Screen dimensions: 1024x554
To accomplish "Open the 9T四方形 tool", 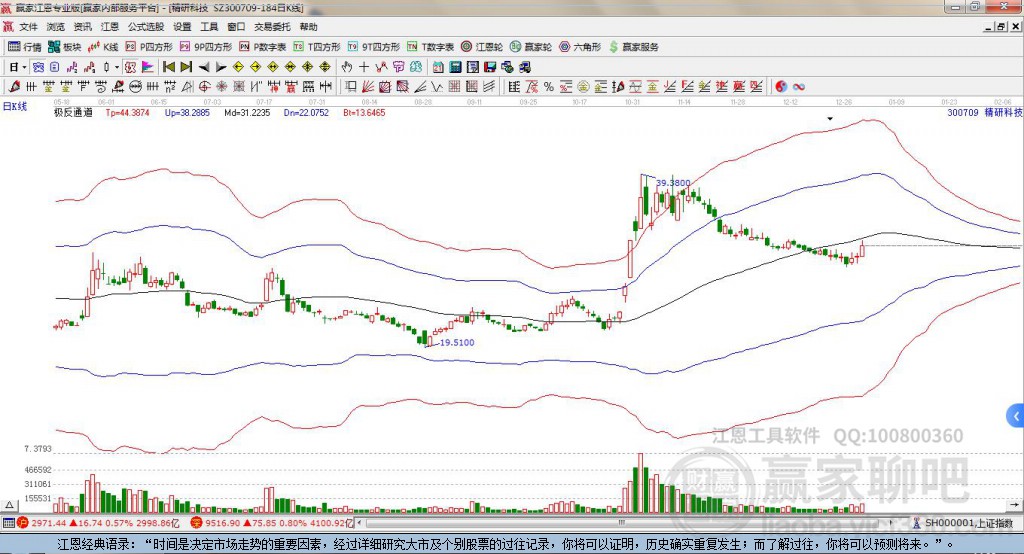I will click(x=374, y=47).
